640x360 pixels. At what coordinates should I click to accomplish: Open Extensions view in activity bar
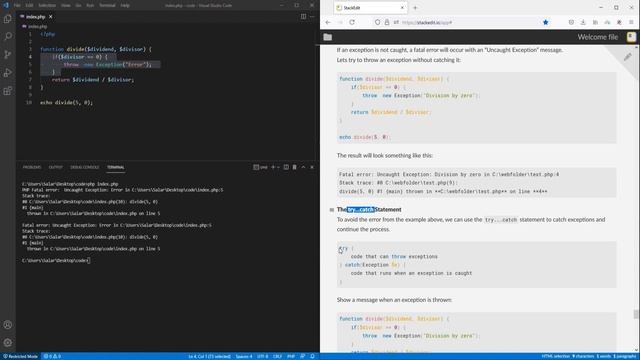(8, 91)
